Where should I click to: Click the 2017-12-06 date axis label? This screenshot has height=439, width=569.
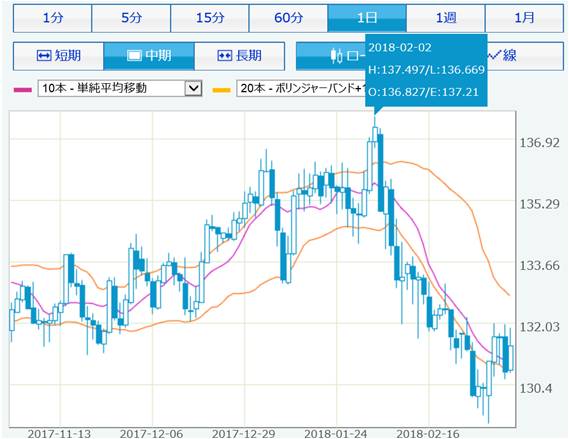click(151, 434)
